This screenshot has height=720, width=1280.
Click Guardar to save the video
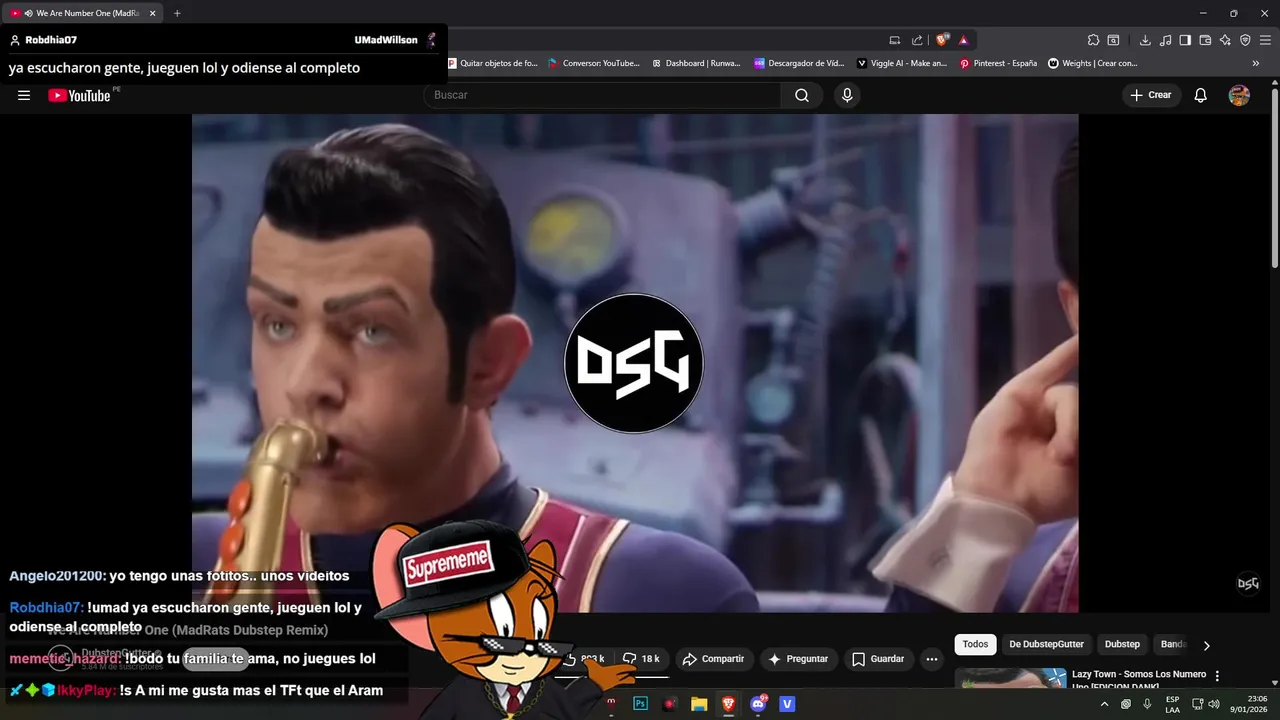(x=878, y=659)
